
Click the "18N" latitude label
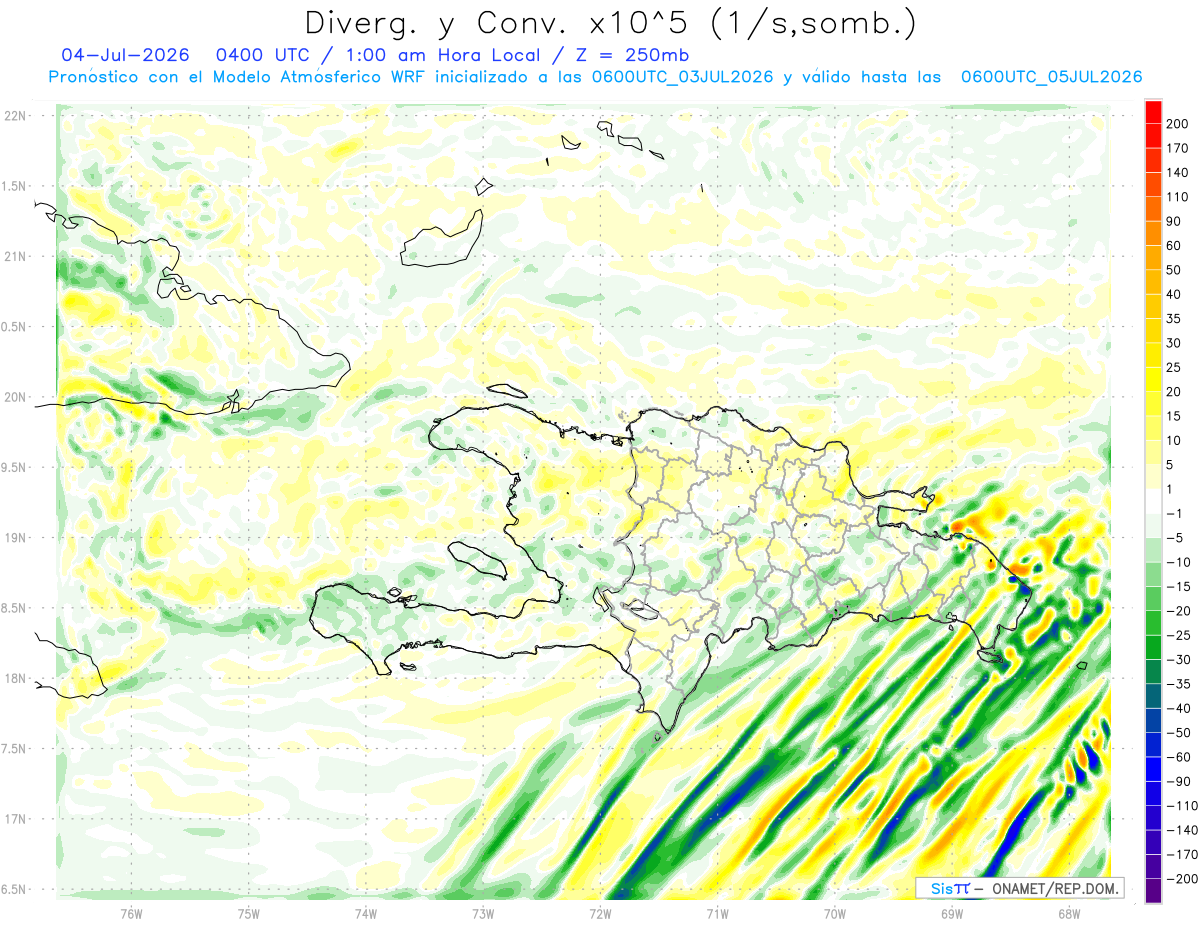pyautogui.click(x=15, y=678)
